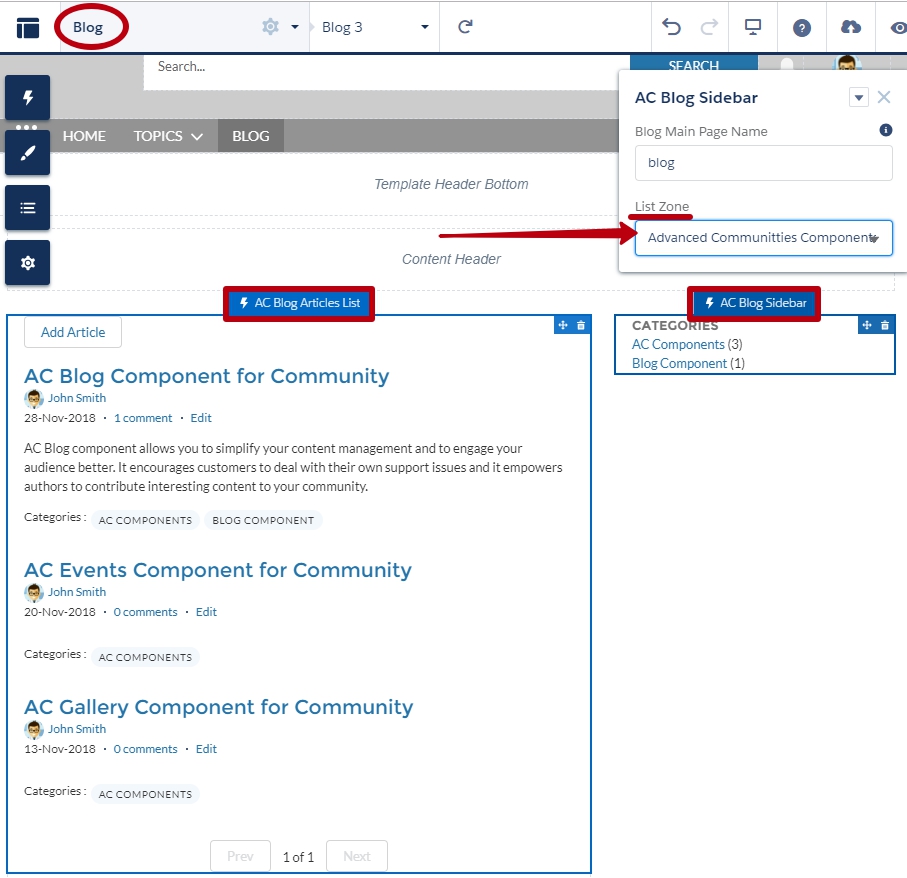This screenshot has height=878, width=907.
Task: Click John Smith avatar under AC Blog Component article
Action: [34, 399]
